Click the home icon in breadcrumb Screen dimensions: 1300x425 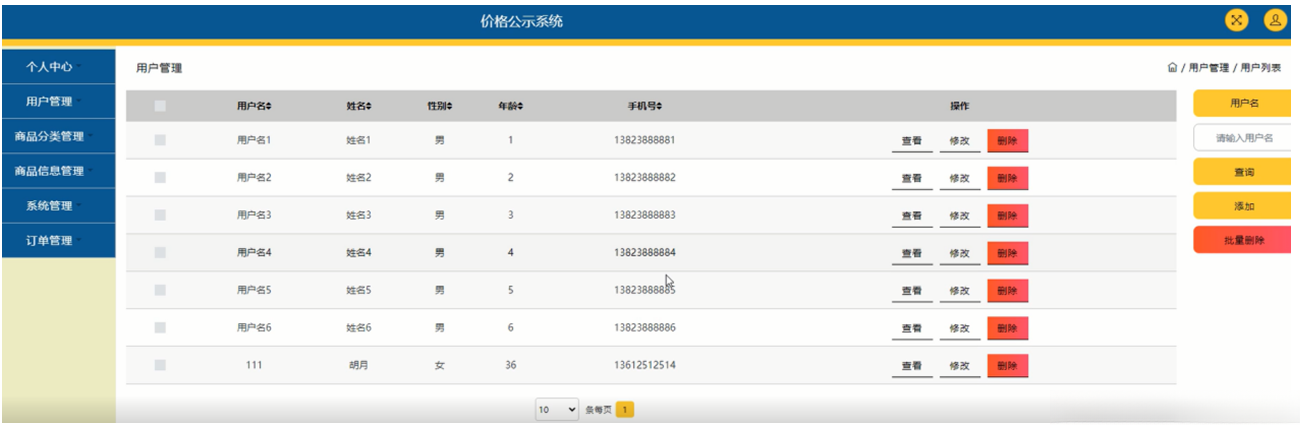1172,68
